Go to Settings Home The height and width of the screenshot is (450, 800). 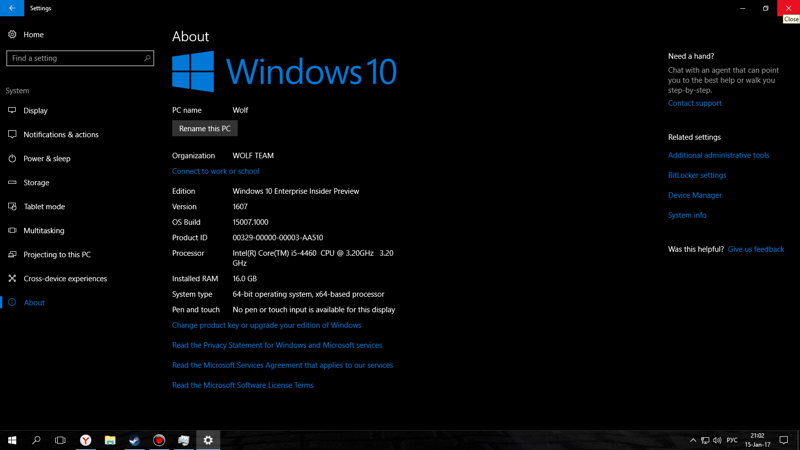[33, 34]
